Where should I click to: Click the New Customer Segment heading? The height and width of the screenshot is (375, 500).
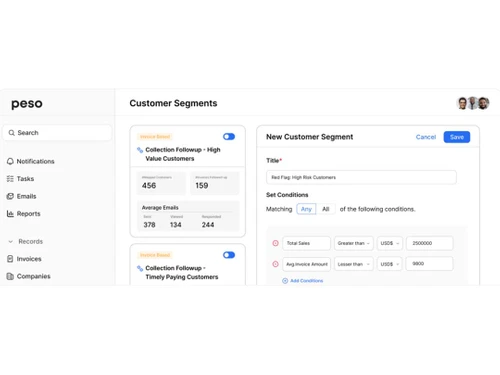pyautogui.click(x=309, y=137)
